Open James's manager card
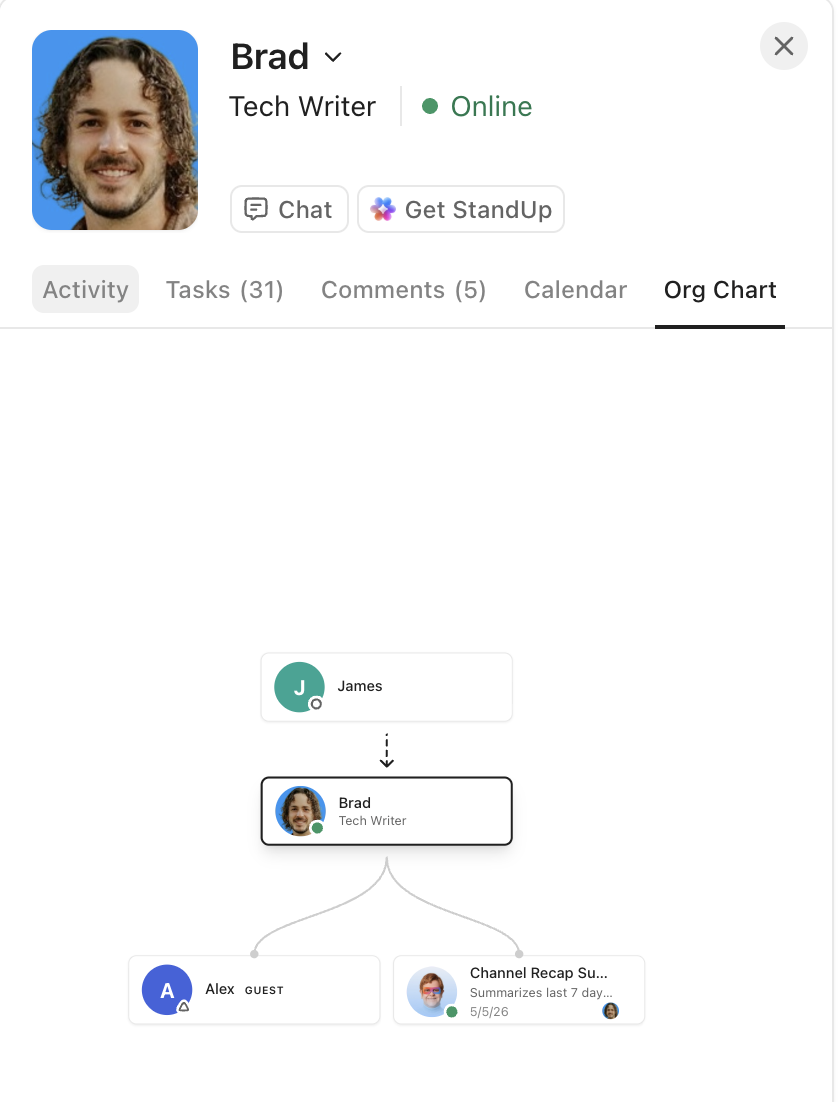838x1102 pixels. point(387,687)
